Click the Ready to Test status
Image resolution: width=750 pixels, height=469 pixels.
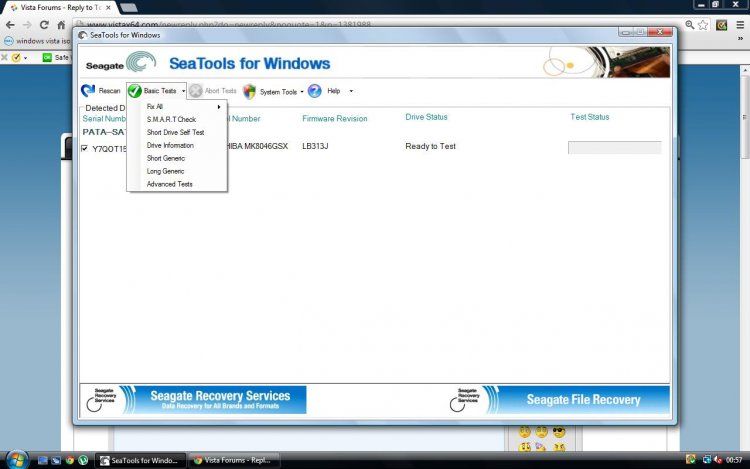click(x=430, y=146)
